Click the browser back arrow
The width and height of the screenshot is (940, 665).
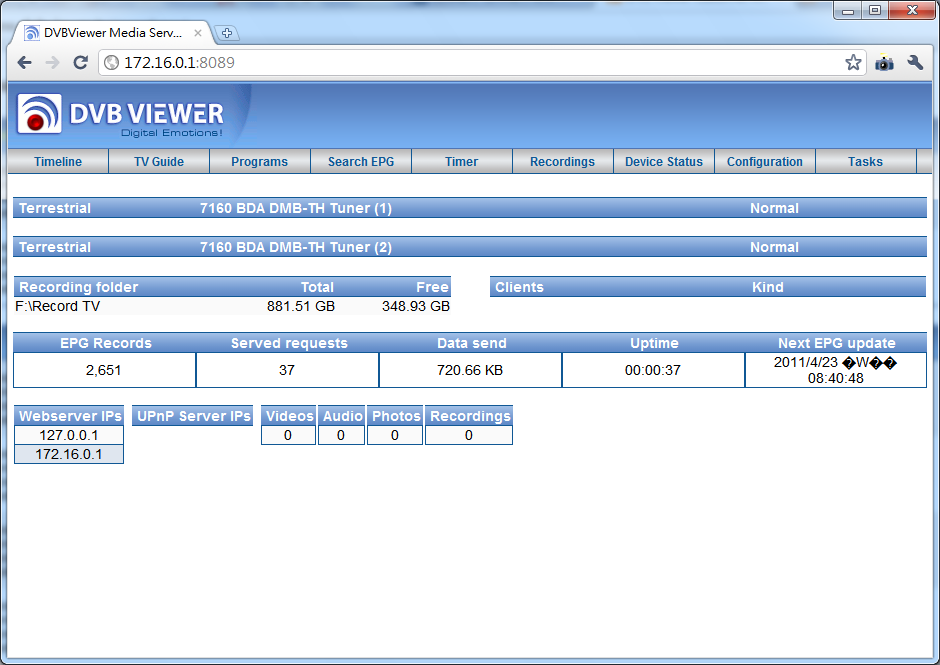pos(25,63)
